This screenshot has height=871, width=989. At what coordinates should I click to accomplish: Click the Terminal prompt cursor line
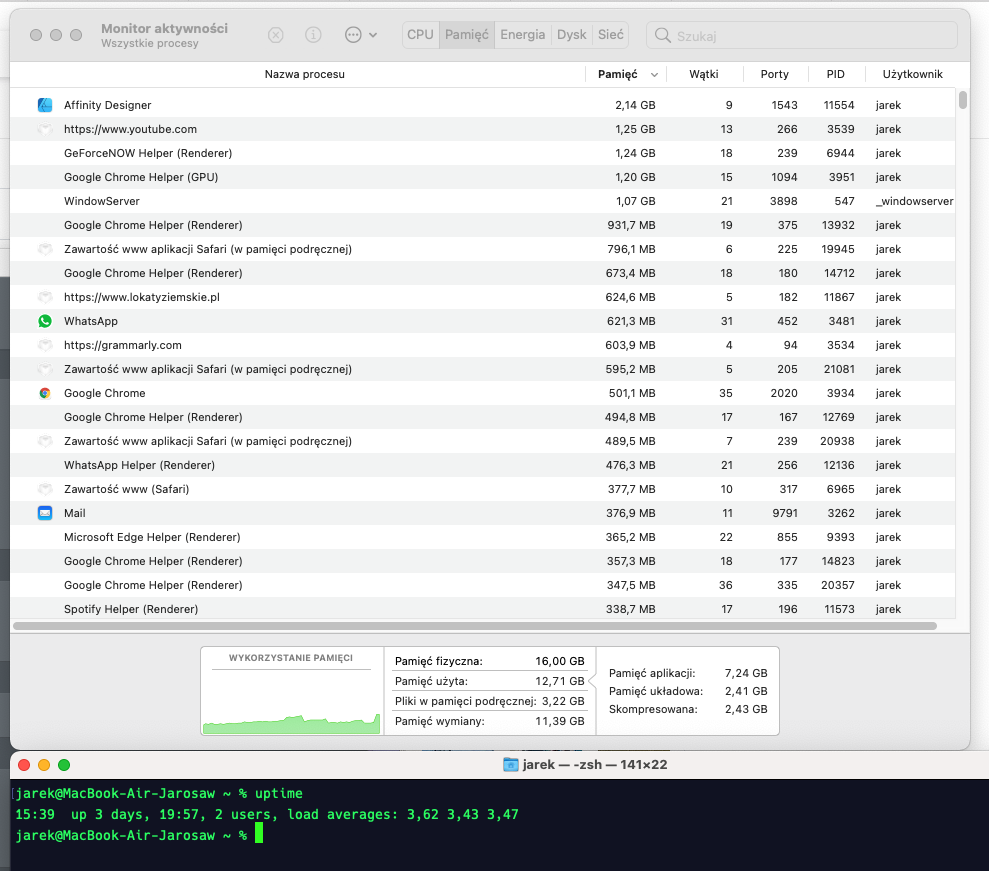139,835
